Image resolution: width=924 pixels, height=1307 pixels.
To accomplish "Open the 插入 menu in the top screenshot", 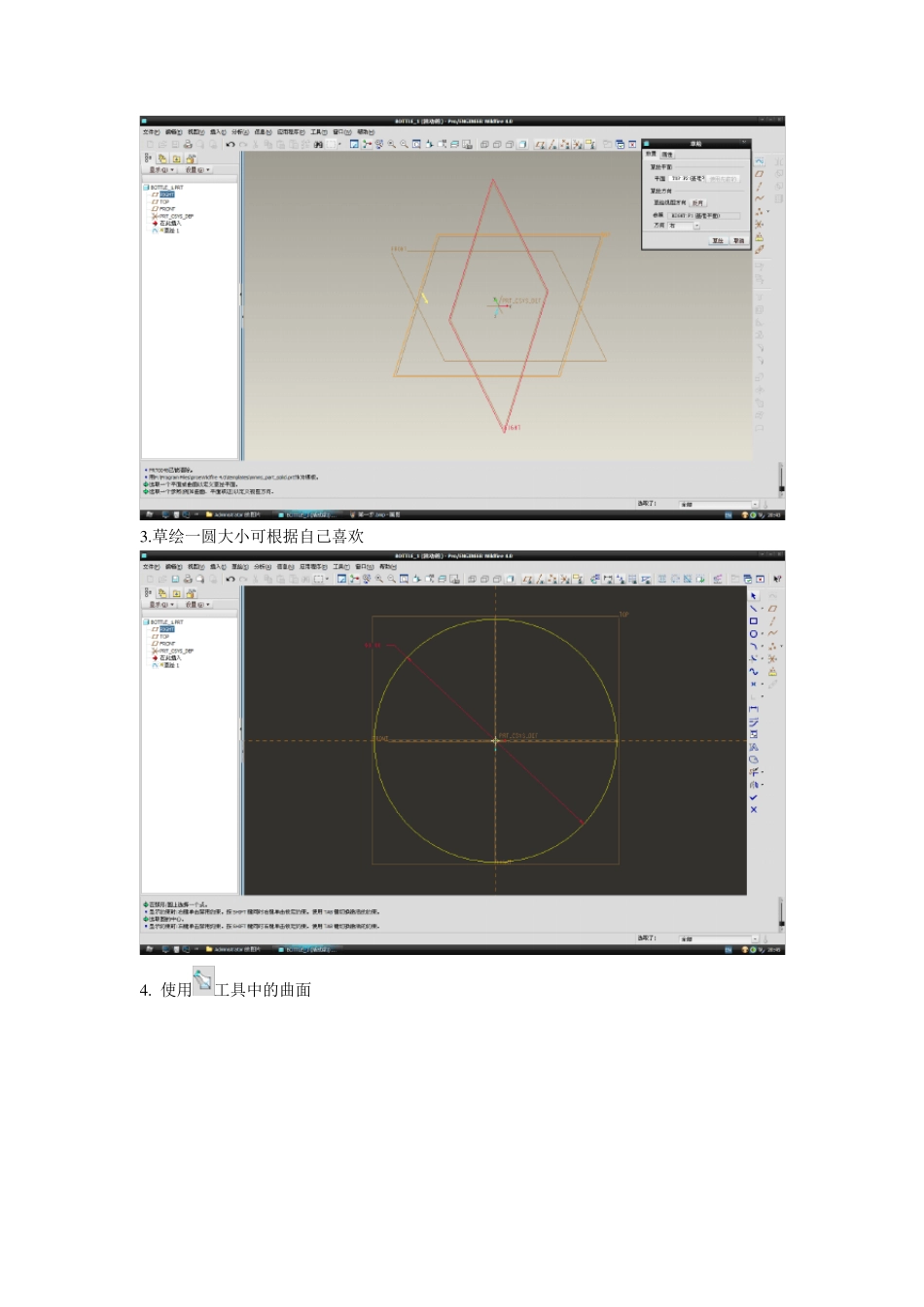I will pos(218,132).
